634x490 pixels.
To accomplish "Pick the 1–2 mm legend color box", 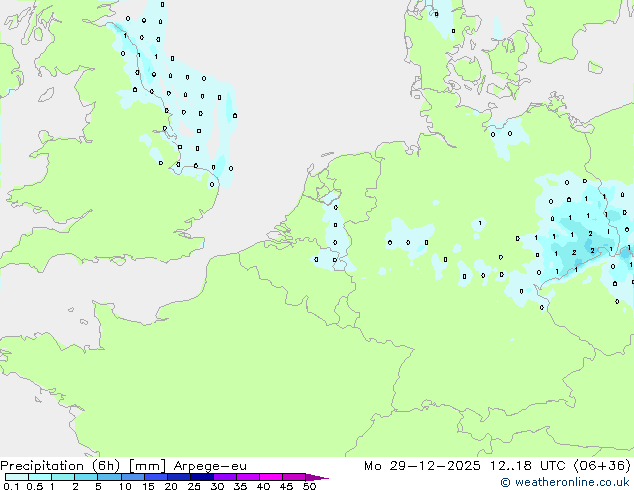I will pyautogui.click(x=63, y=477).
